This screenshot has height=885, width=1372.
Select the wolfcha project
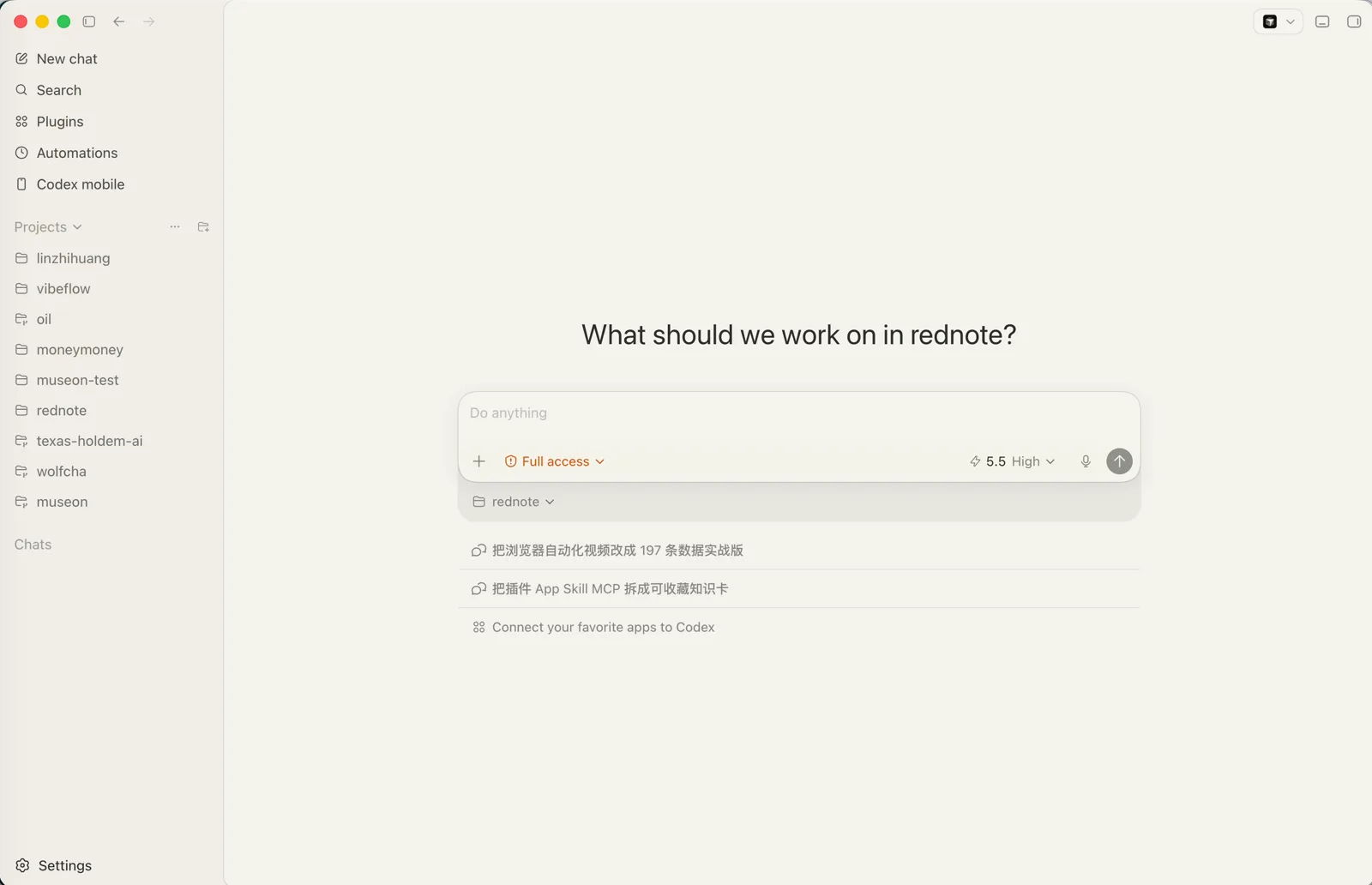pyautogui.click(x=110, y=472)
